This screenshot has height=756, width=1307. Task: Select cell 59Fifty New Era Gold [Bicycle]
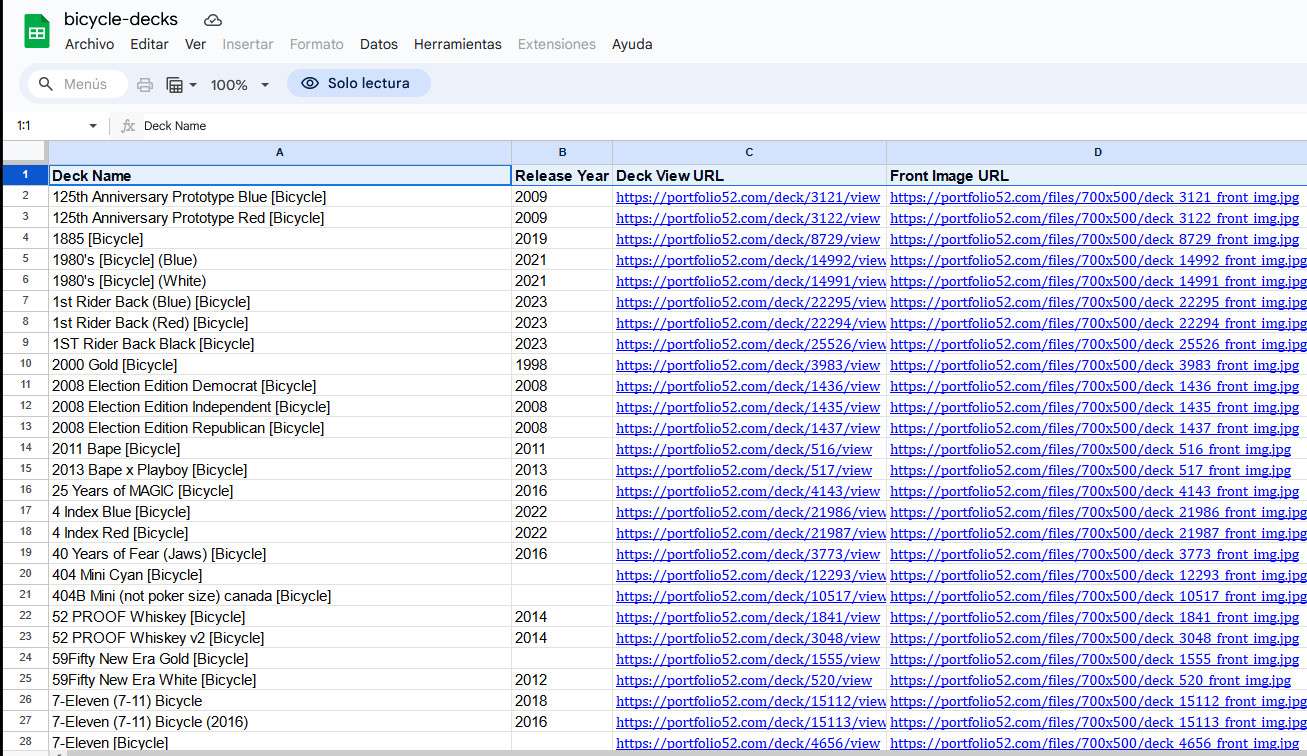tap(280, 659)
